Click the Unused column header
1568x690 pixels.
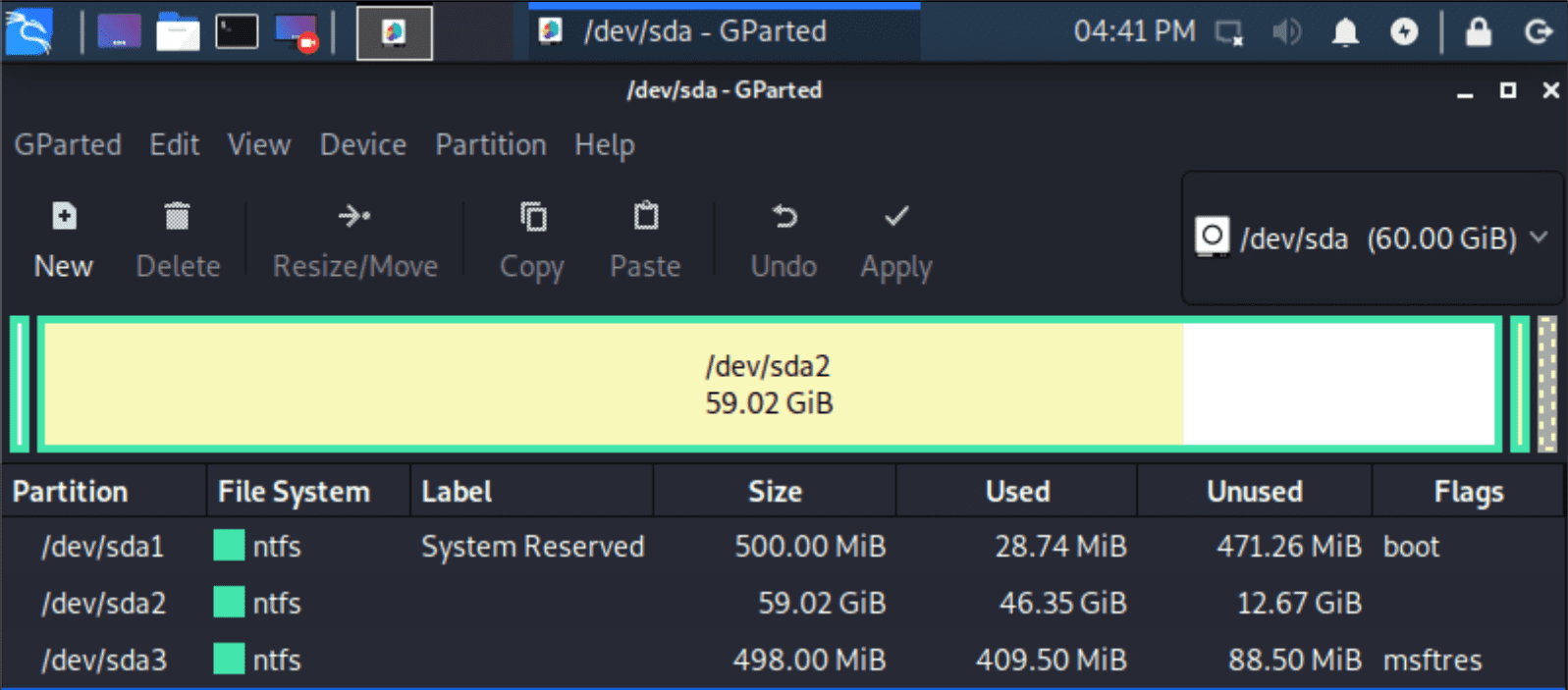point(1255,492)
